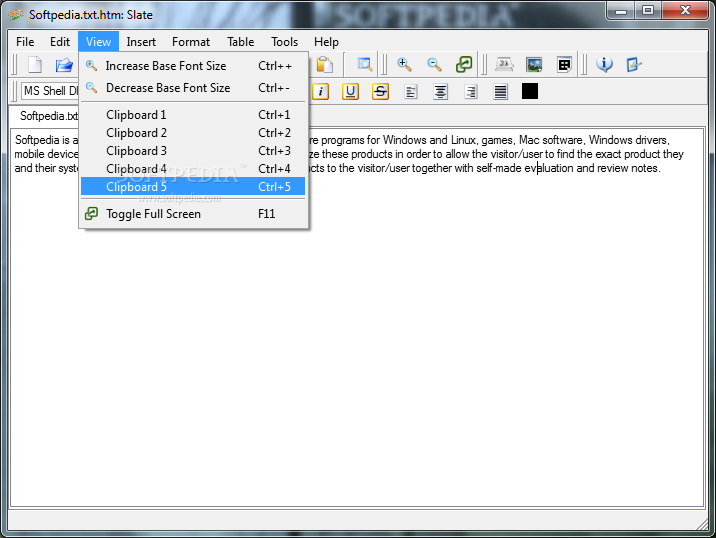Screen dimensions: 716x538
Task: Select Clipboard 2 from View menu
Action: tap(193, 133)
